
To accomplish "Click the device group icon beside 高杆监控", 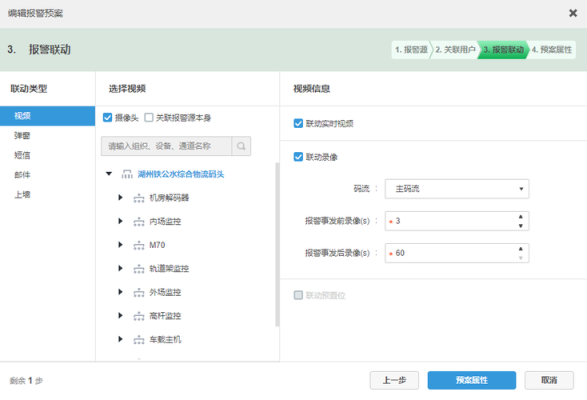I will (139, 316).
